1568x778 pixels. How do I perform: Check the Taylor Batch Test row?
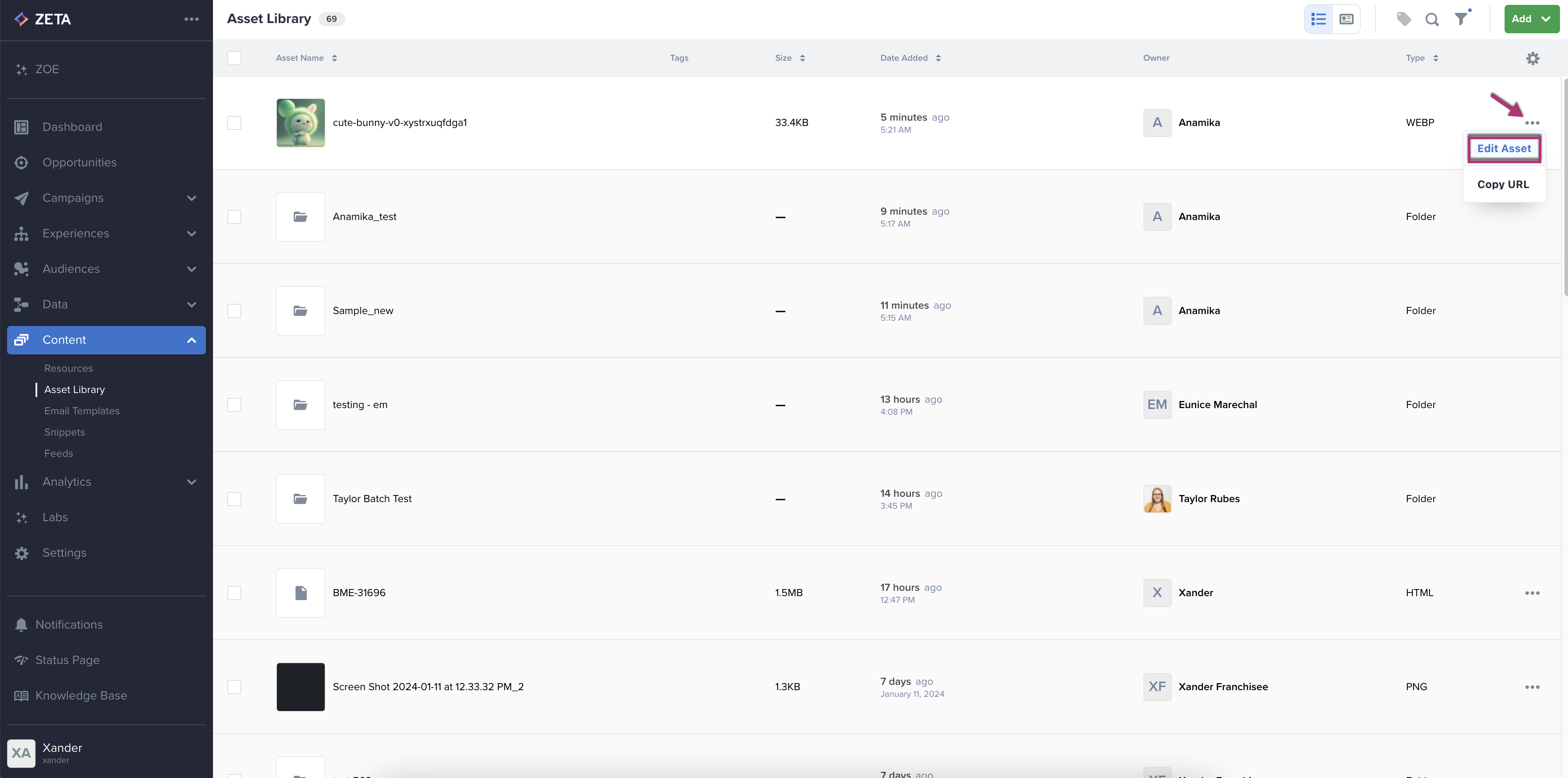click(x=234, y=499)
